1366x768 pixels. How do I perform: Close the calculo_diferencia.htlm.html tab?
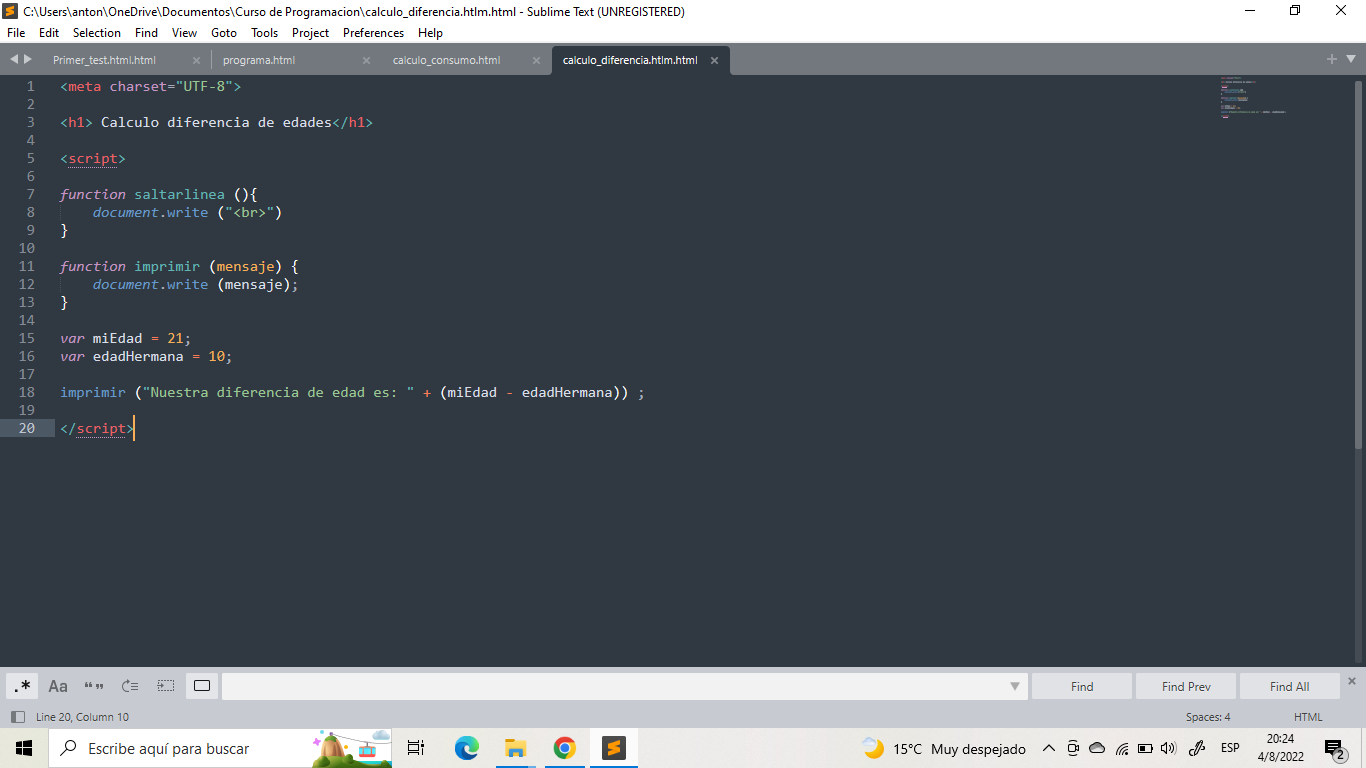point(714,60)
